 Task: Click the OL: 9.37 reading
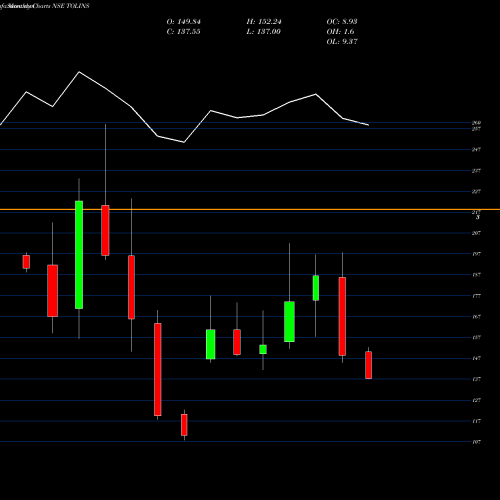pyautogui.click(x=342, y=42)
